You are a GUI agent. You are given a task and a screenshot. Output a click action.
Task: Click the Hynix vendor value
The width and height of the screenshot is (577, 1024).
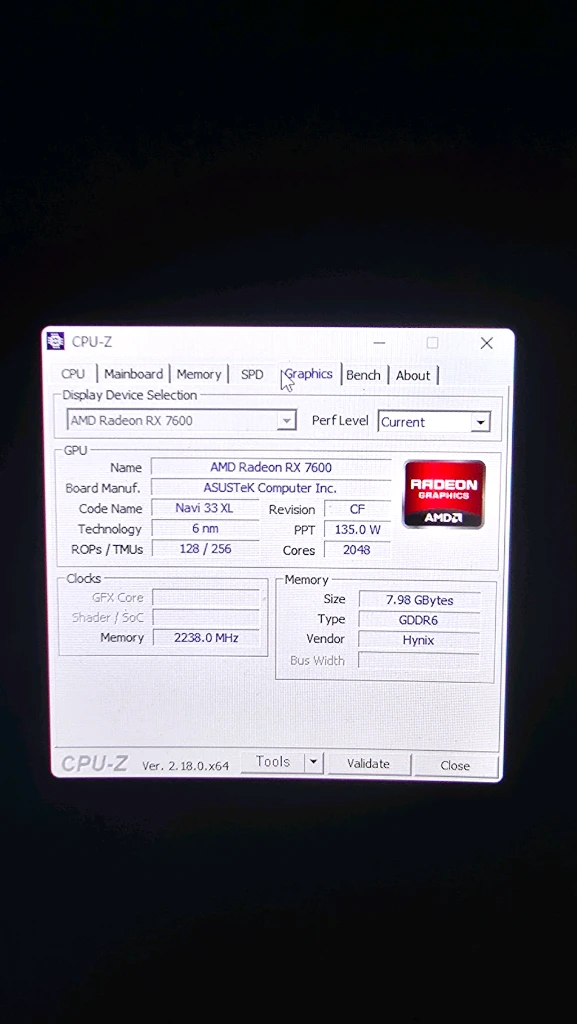(x=419, y=641)
